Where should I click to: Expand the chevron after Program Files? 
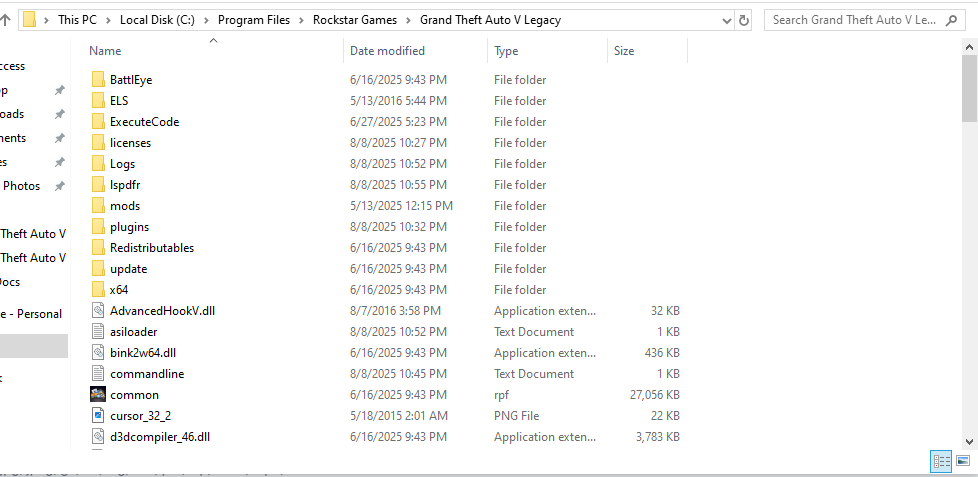pos(302,20)
